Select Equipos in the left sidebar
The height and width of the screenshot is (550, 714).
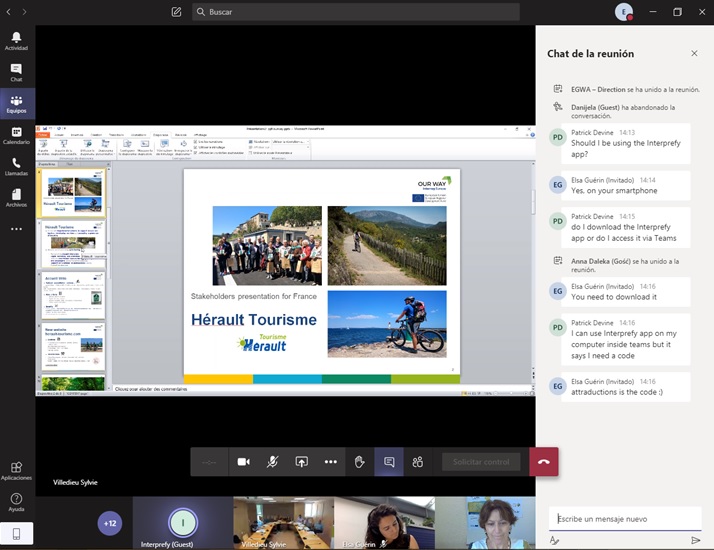coord(16,104)
